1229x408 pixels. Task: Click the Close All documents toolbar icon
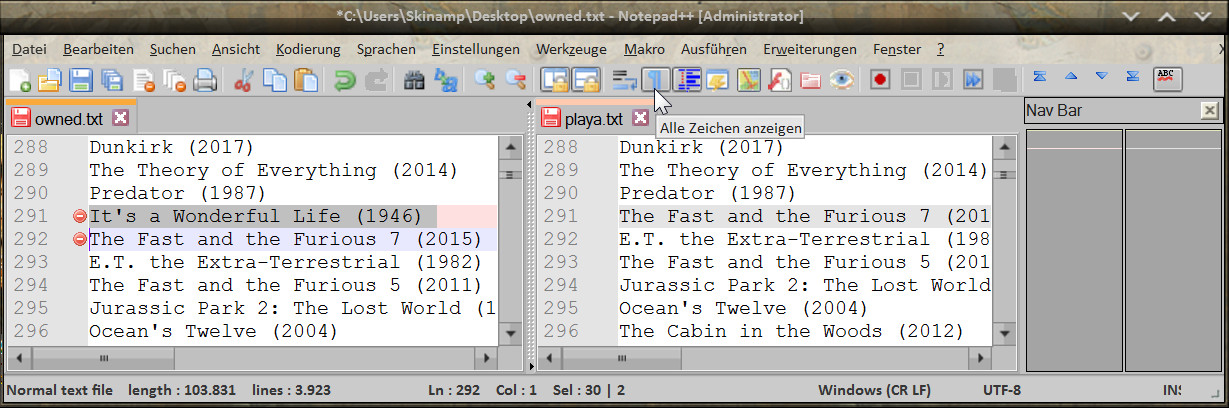click(x=174, y=80)
